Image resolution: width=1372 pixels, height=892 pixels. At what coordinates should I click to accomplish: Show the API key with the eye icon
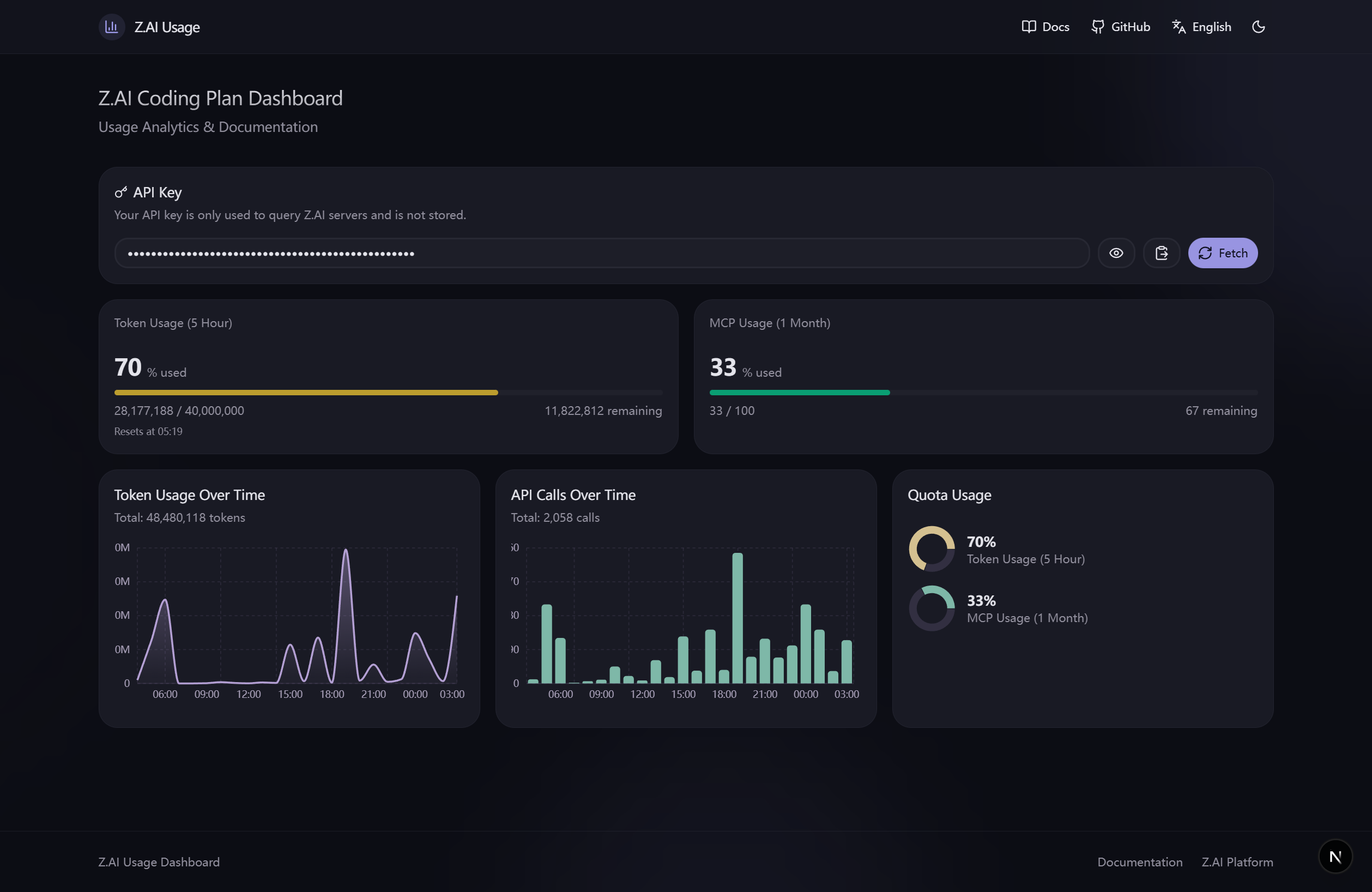point(1116,253)
